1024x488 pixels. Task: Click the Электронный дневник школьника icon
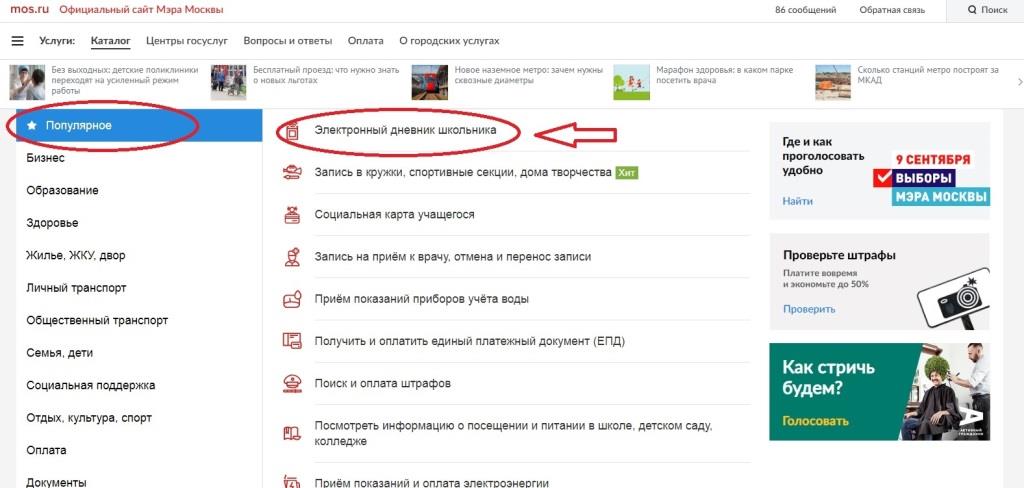click(x=292, y=131)
